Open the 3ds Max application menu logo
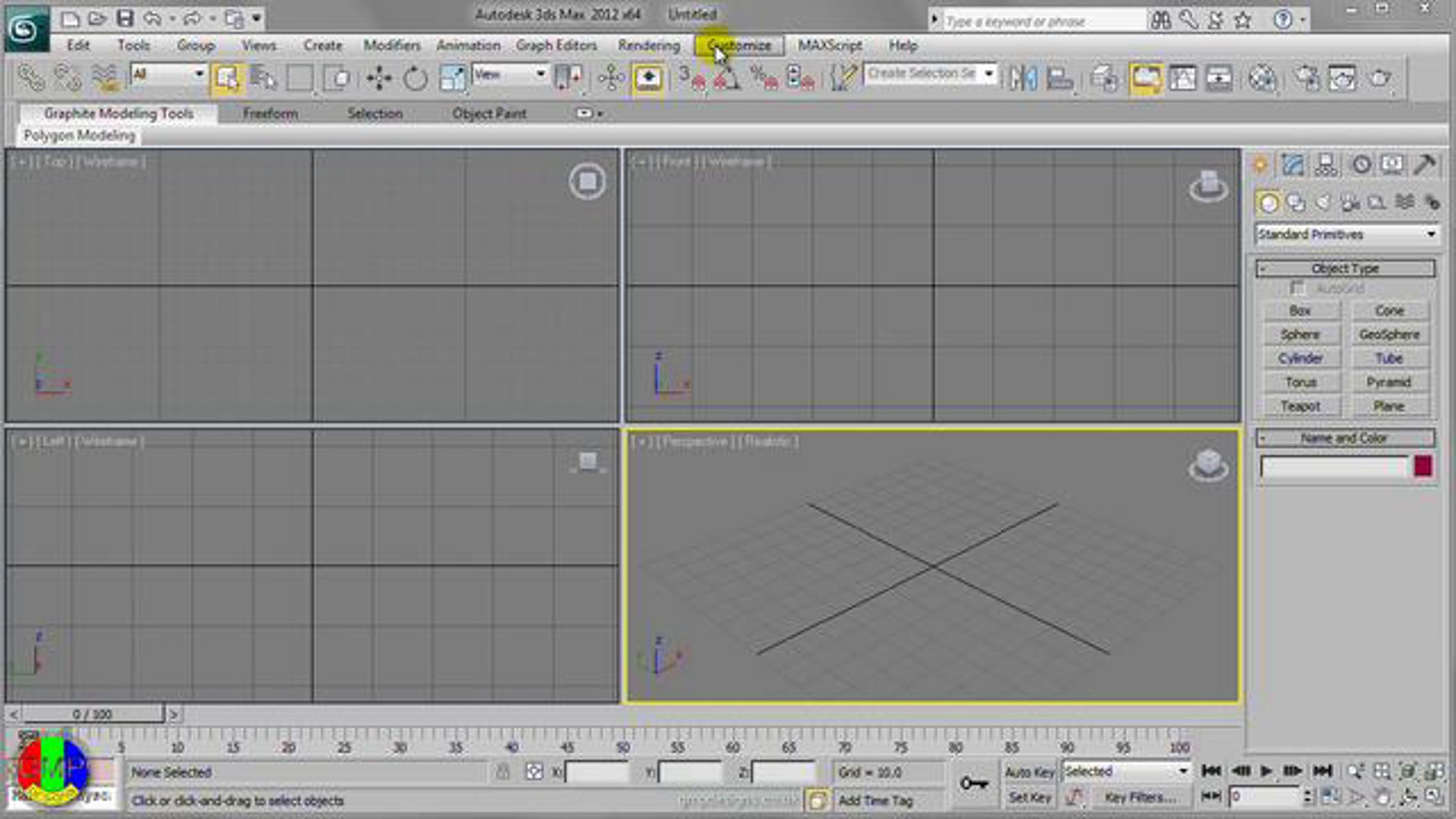The height and width of the screenshot is (819, 1456). coord(27,29)
